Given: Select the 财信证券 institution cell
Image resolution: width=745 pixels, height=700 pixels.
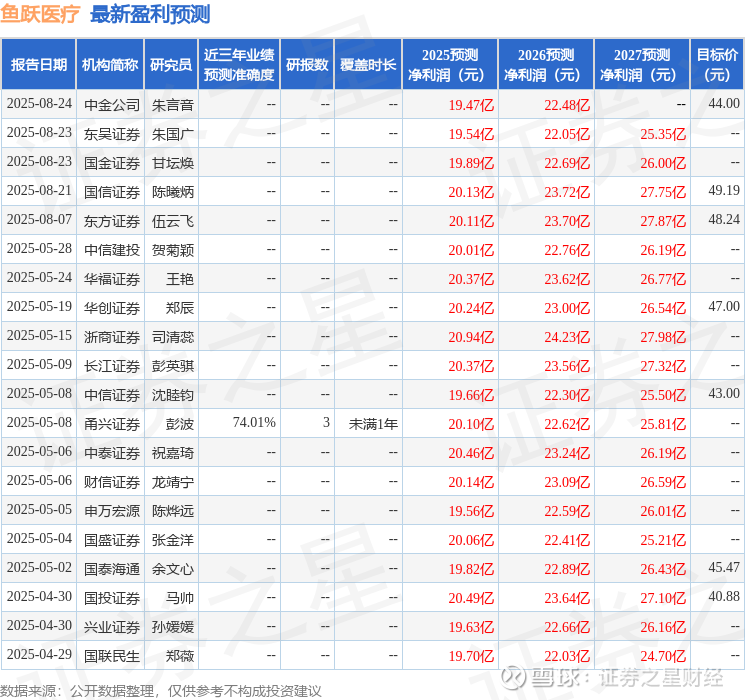Looking at the screenshot, I should tap(112, 482).
